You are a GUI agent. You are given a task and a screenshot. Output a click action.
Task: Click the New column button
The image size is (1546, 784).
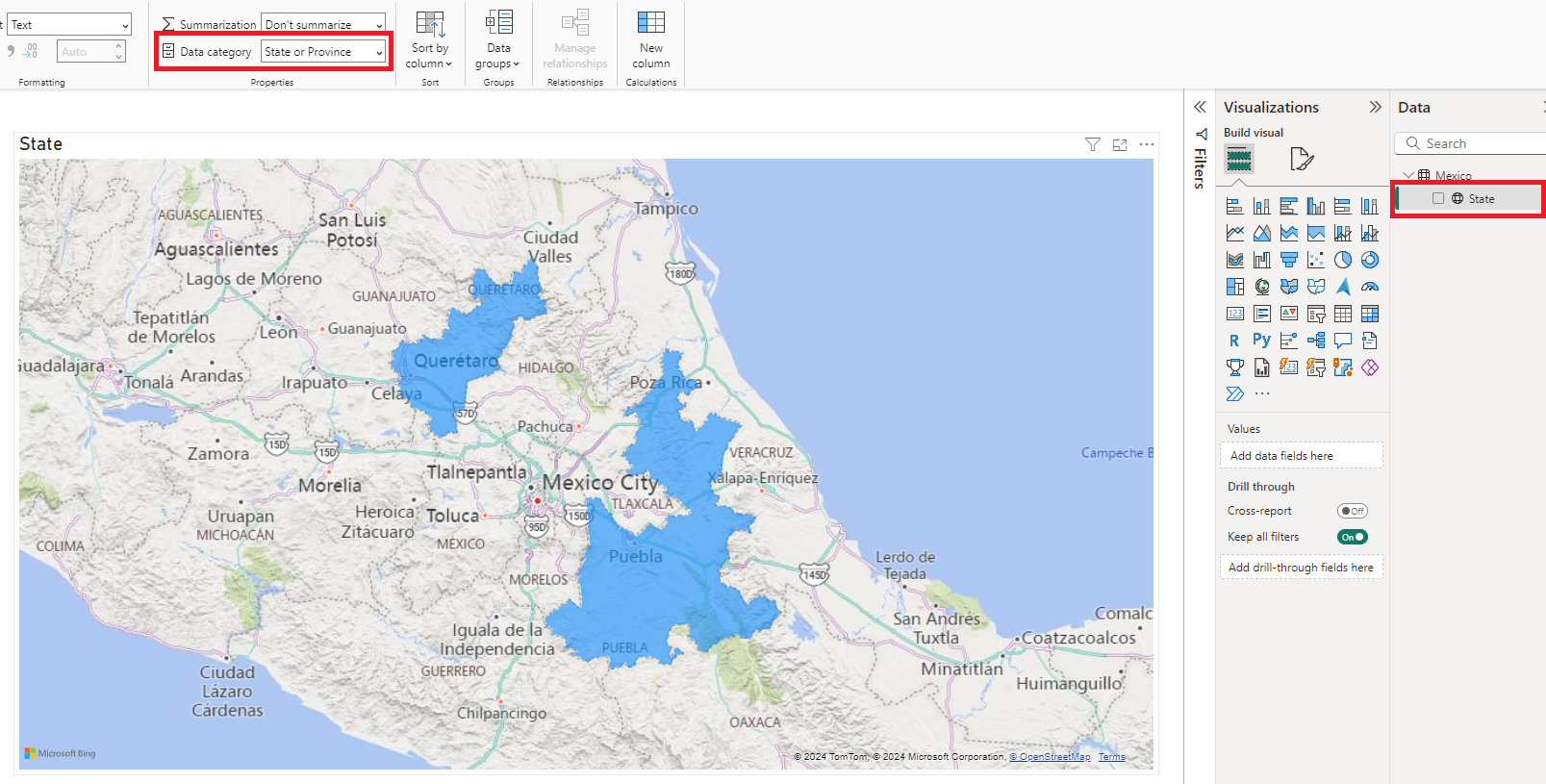coord(651,40)
